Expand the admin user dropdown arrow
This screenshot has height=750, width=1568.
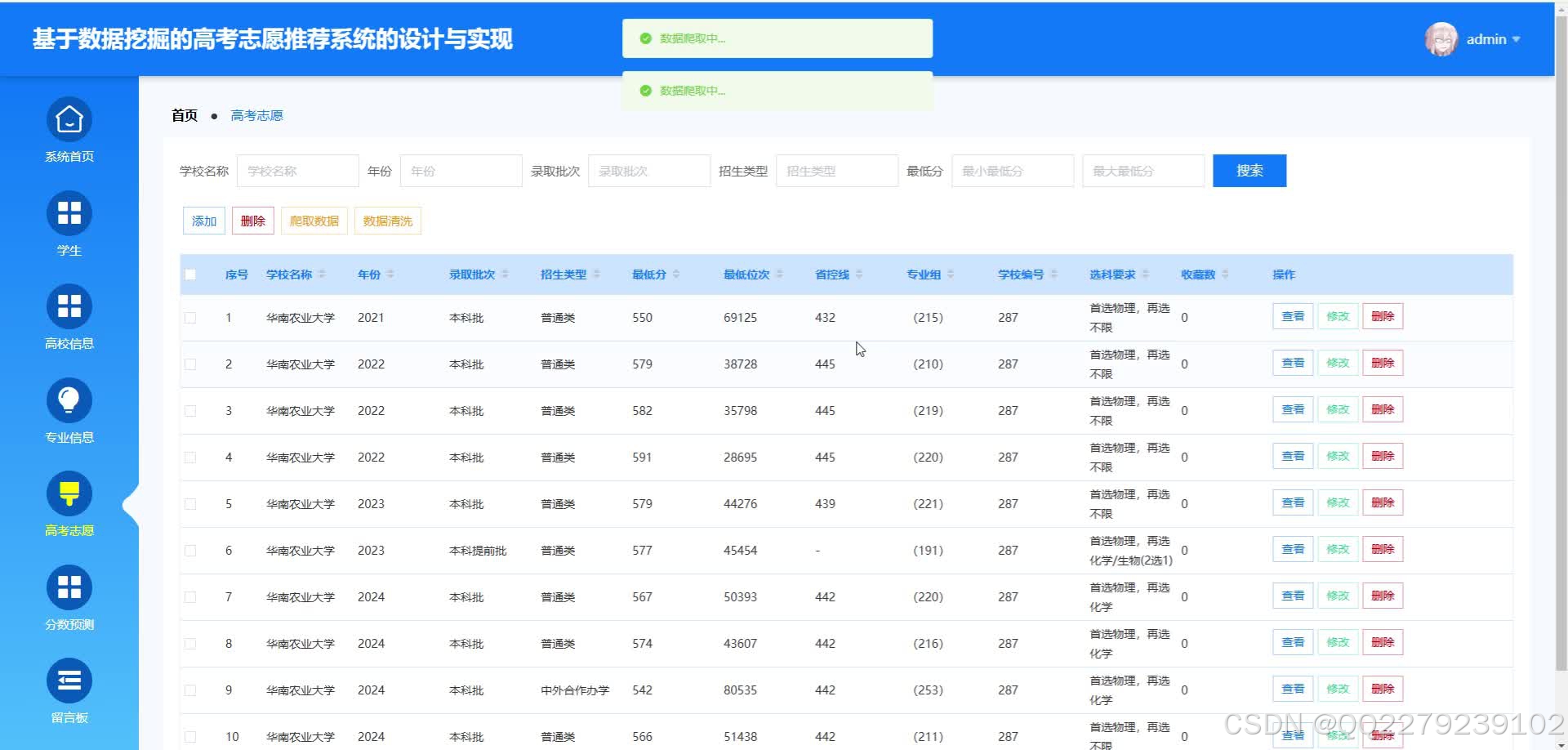click(1517, 39)
